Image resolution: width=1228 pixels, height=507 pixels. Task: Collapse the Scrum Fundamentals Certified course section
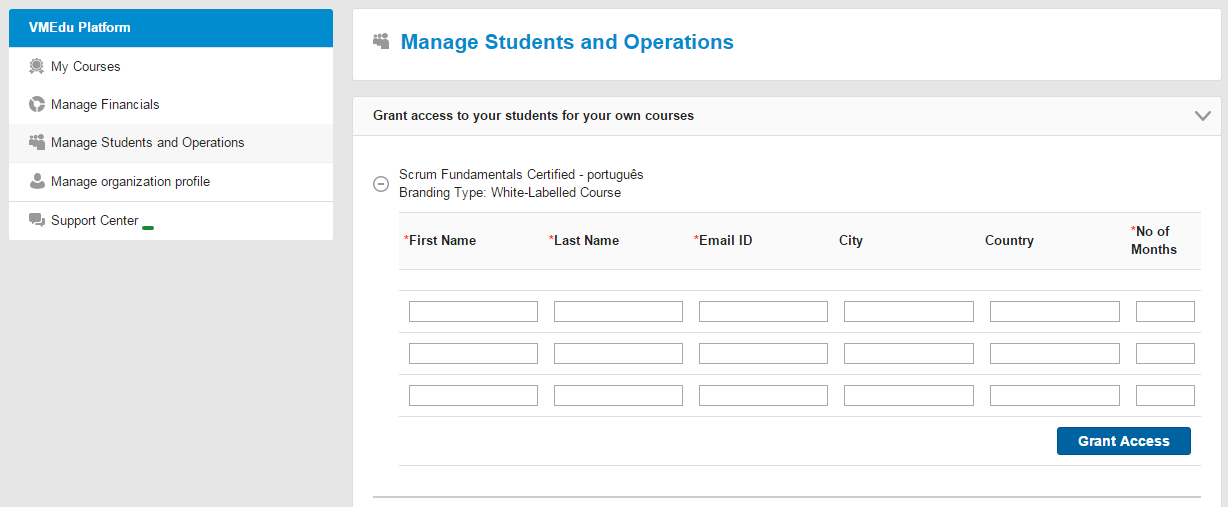click(380, 184)
